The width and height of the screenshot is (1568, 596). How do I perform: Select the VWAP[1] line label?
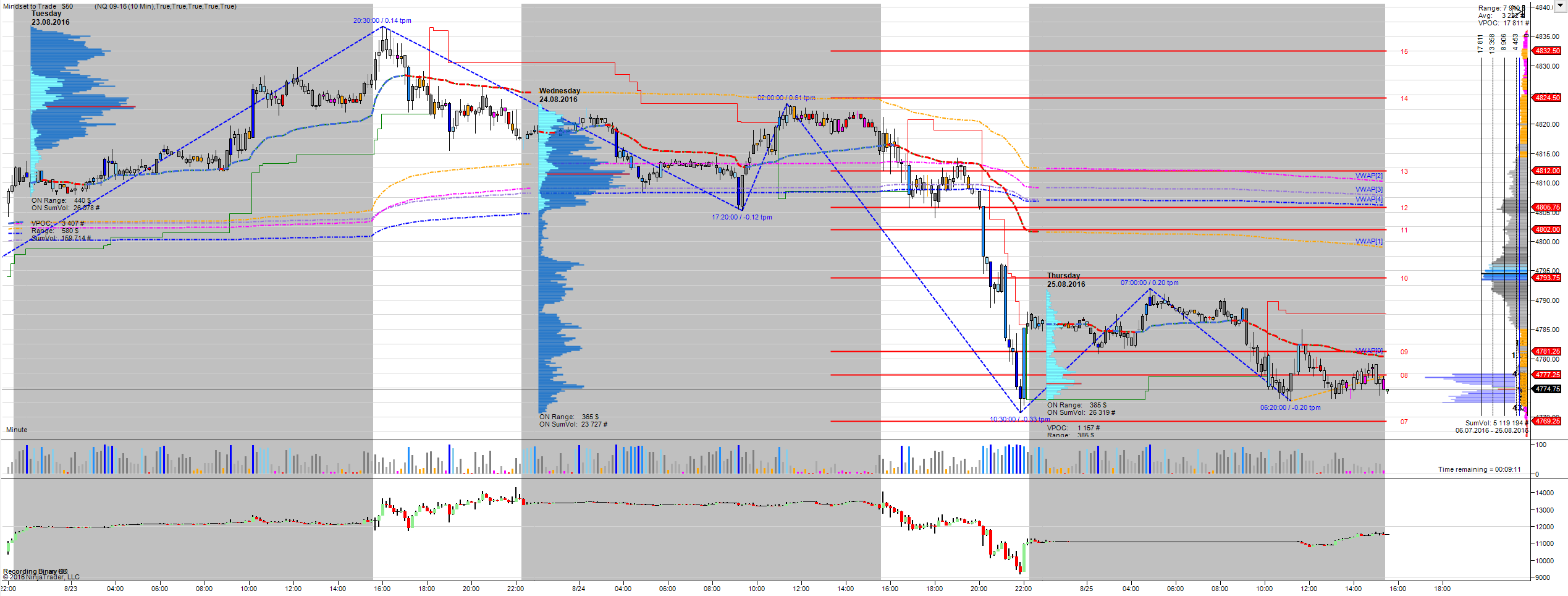coord(1369,241)
